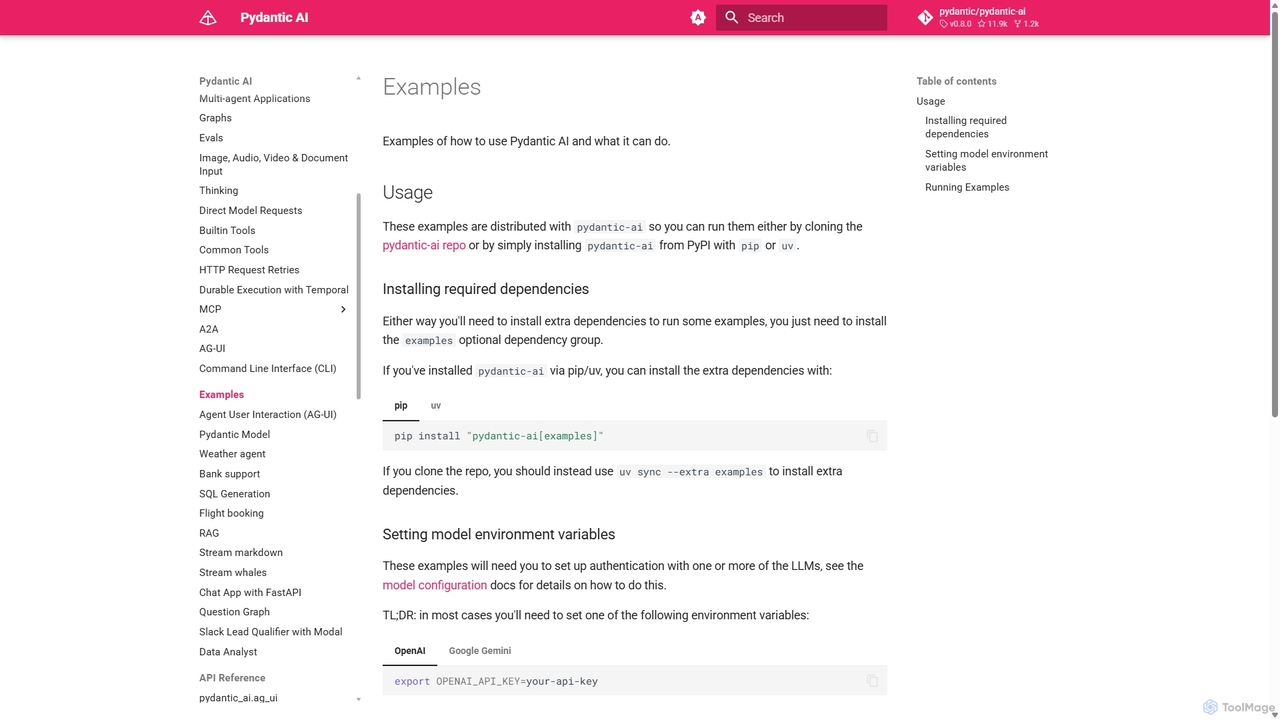Open the Data Analyst example
This screenshot has height=720, width=1280.
pos(228,652)
